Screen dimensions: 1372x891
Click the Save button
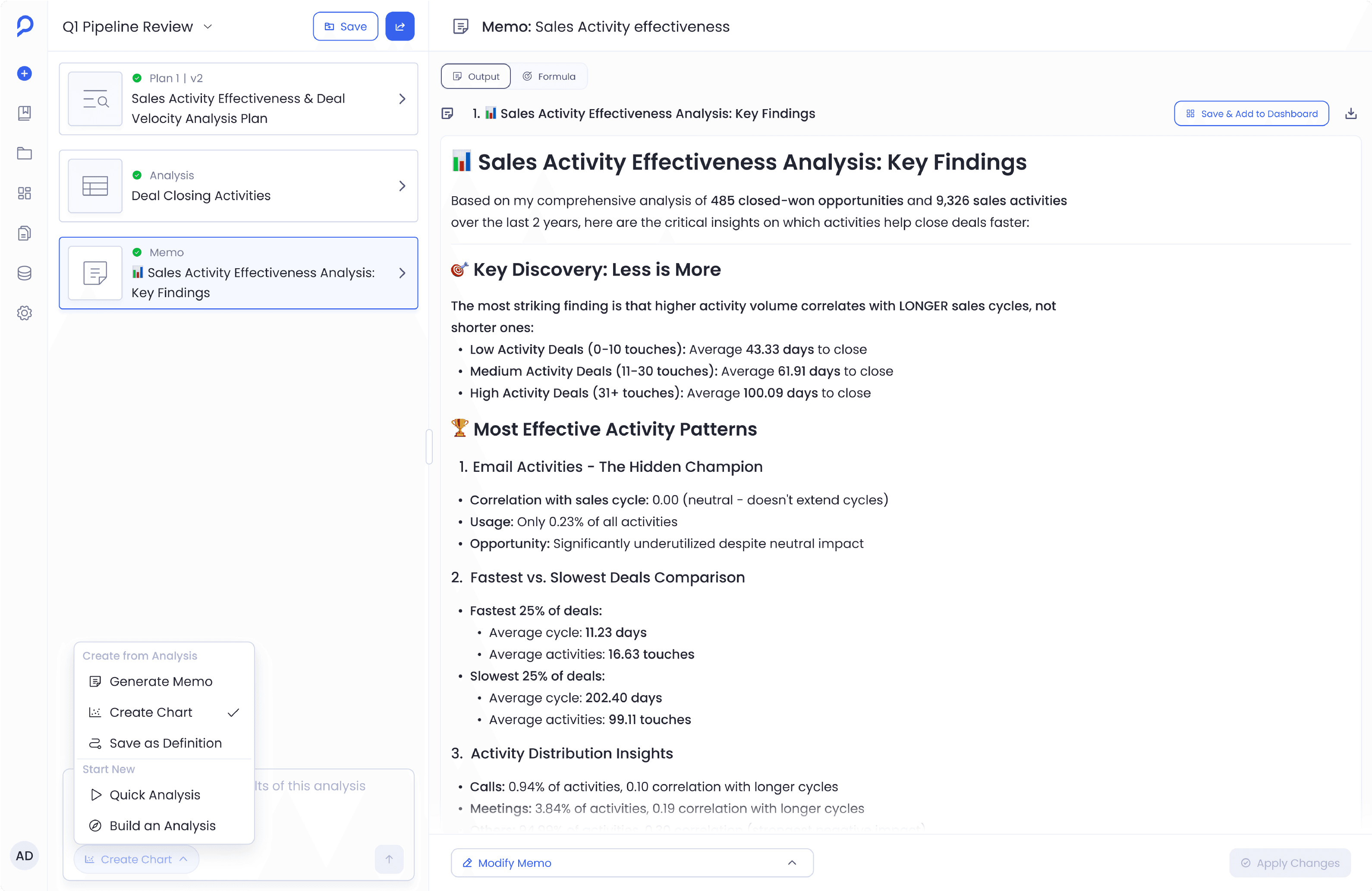[345, 26]
